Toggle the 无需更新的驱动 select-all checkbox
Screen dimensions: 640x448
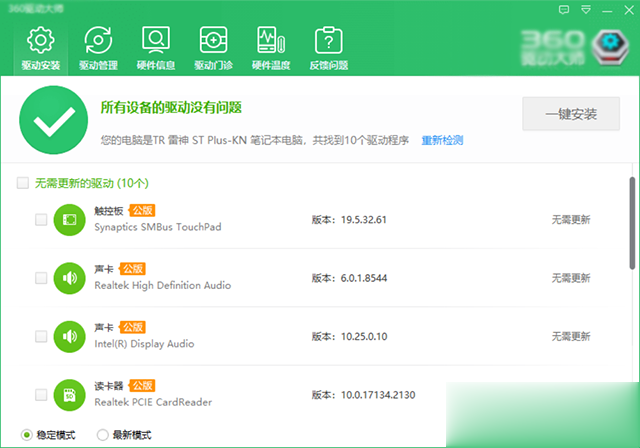(x=23, y=183)
